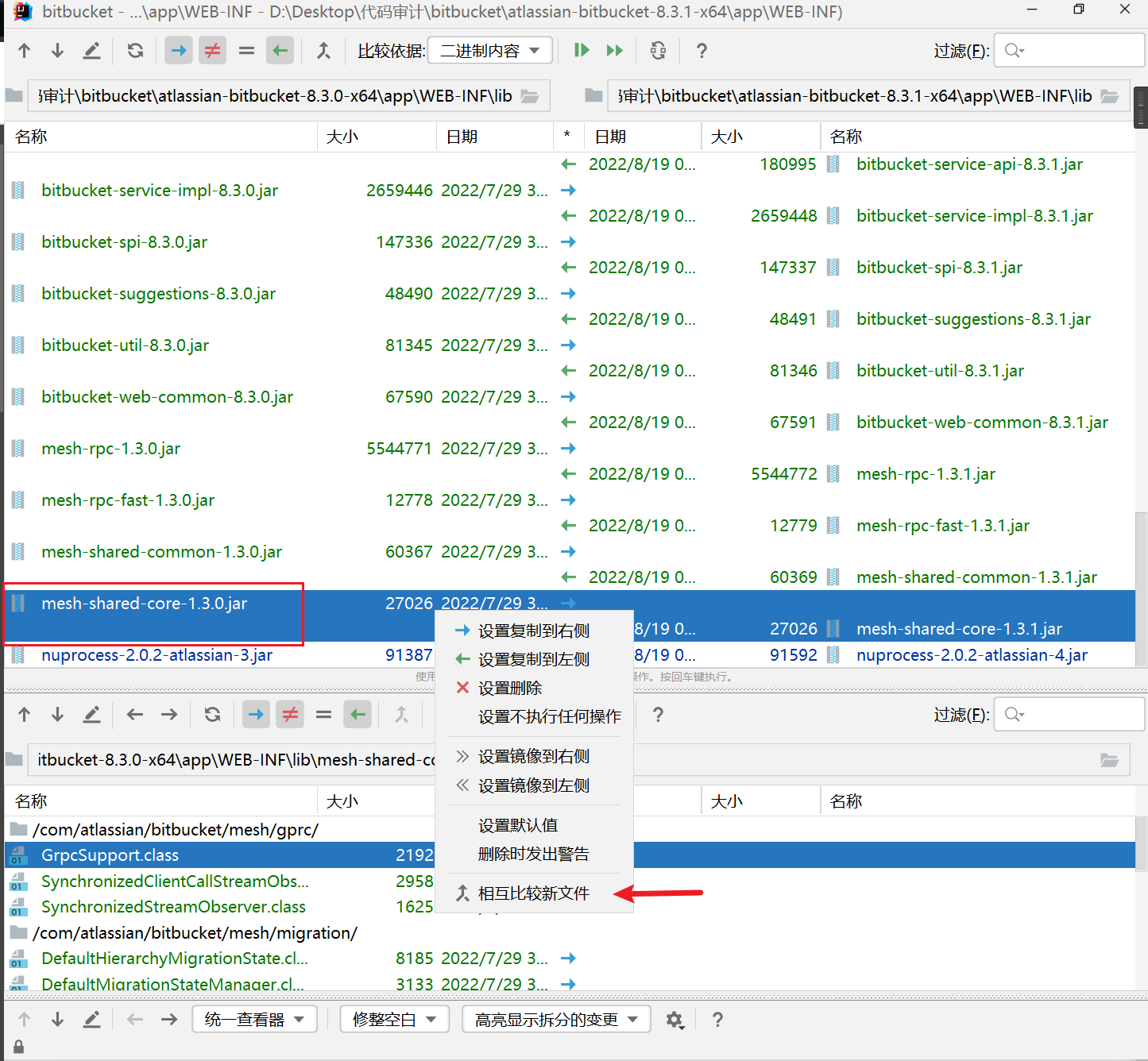1148x1061 pixels.
Task: Toggle blue right-arrow filter in top toolbar
Action: pyautogui.click(x=179, y=51)
